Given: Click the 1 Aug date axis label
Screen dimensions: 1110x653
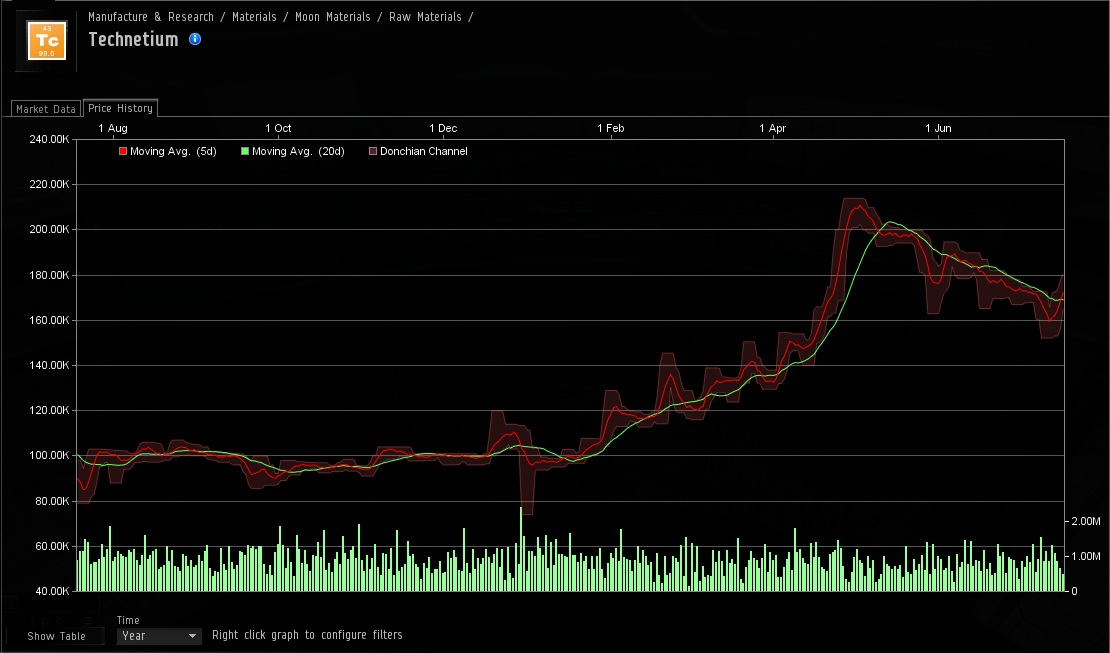Looking at the screenshot, I should click(x=113, y=128).
